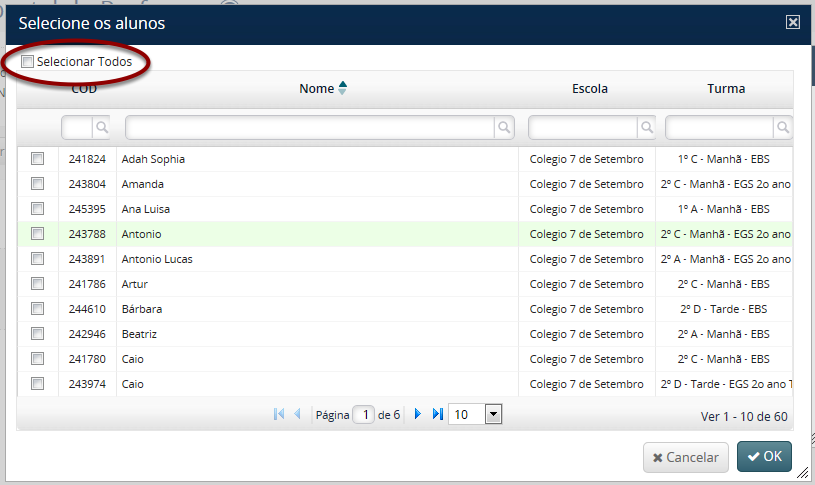The image size is (815, 485).
Task: Go to previous page arrow
Action: (x=297, y=414)
